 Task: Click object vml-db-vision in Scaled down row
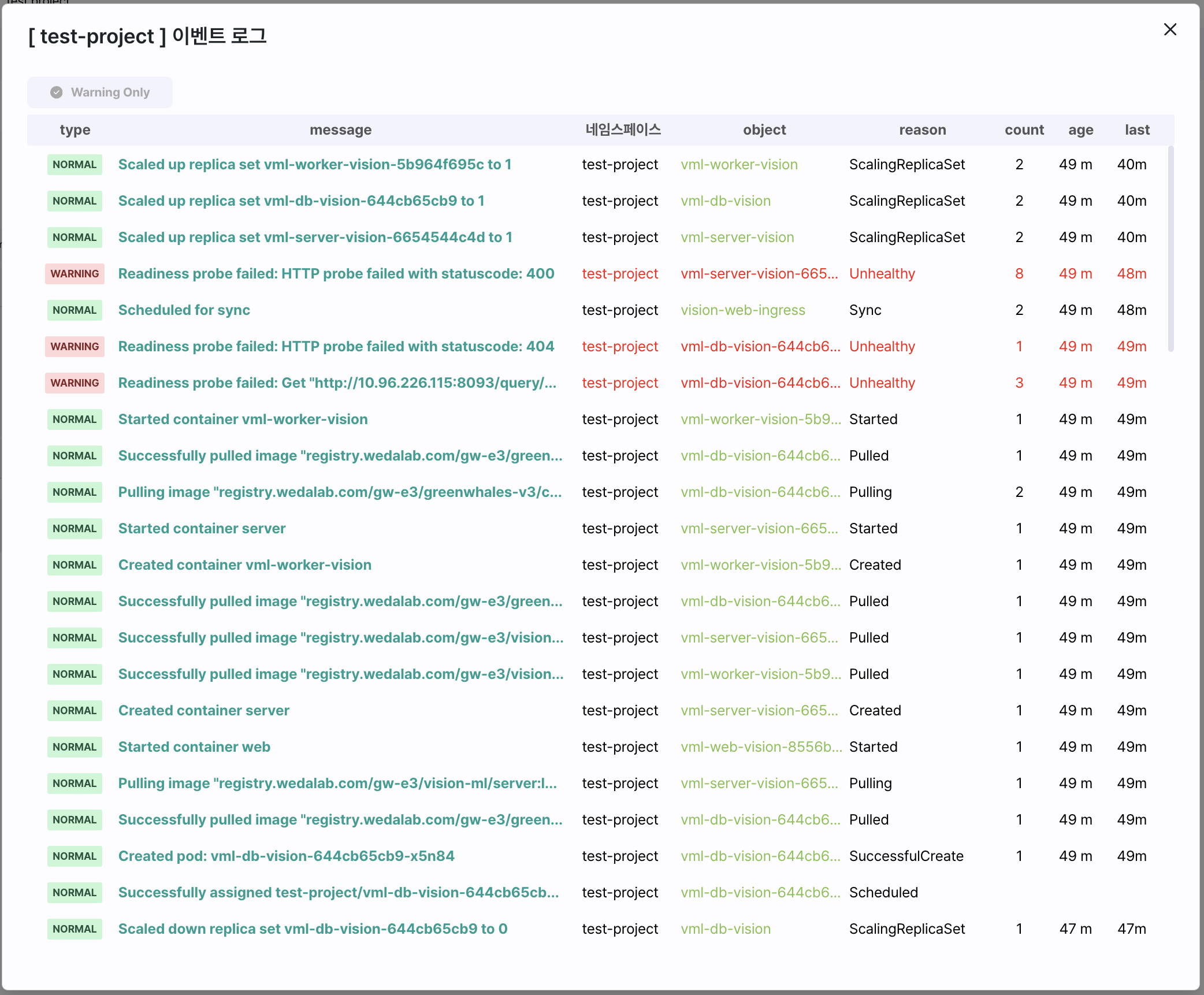(726, 929)
